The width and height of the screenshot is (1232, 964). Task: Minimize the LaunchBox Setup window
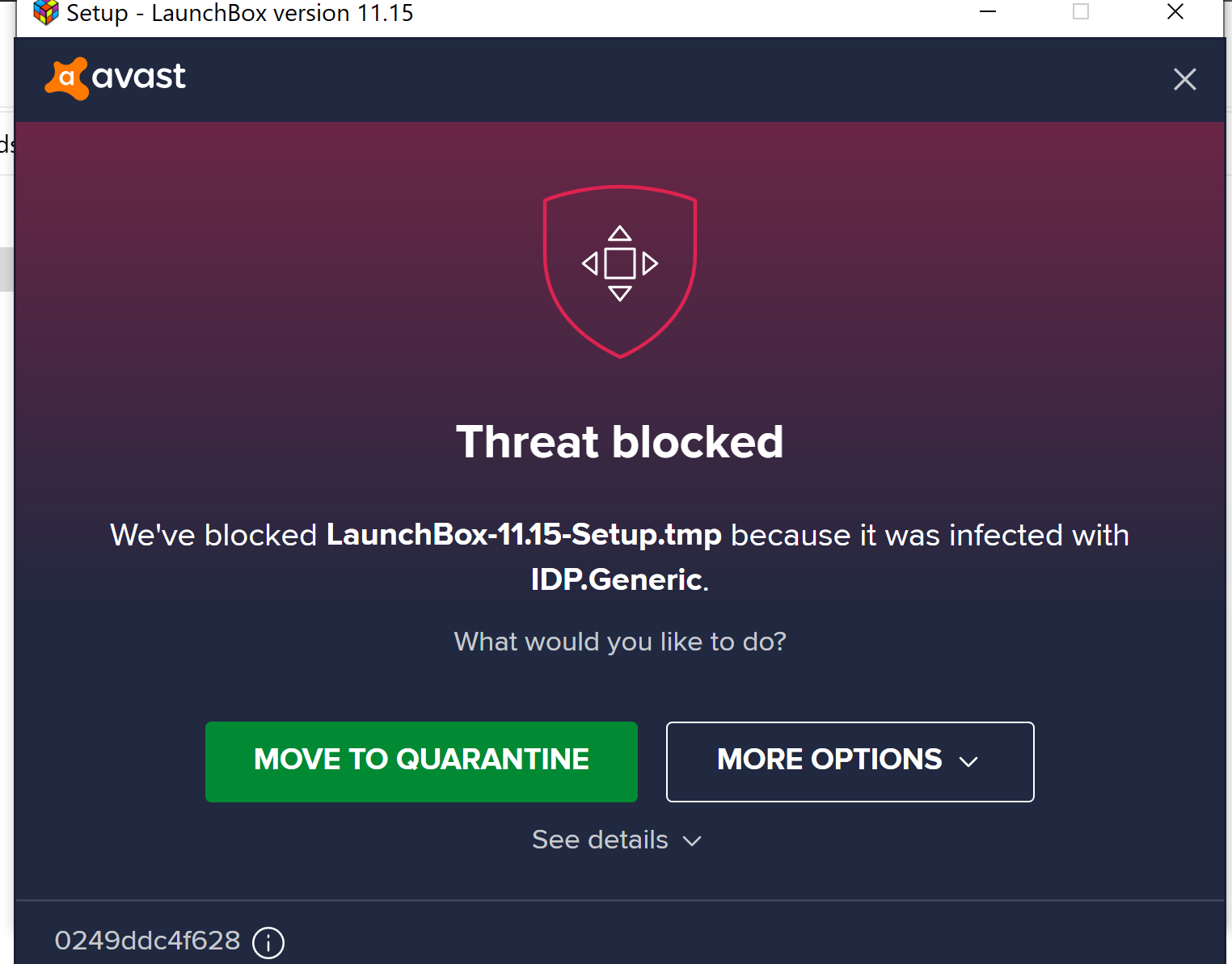(988, 11)
